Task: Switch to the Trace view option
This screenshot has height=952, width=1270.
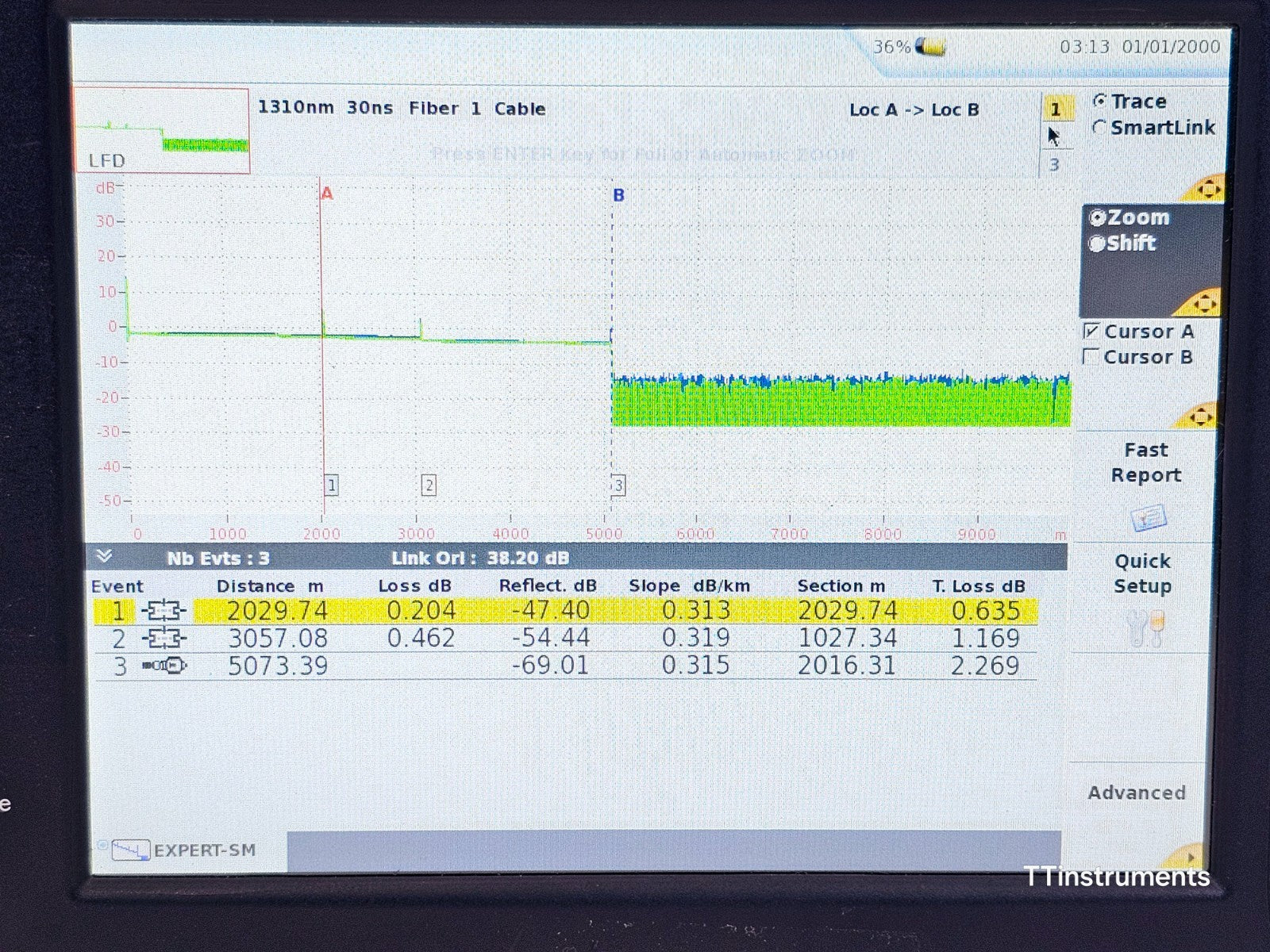Action: click(1099, 101)
